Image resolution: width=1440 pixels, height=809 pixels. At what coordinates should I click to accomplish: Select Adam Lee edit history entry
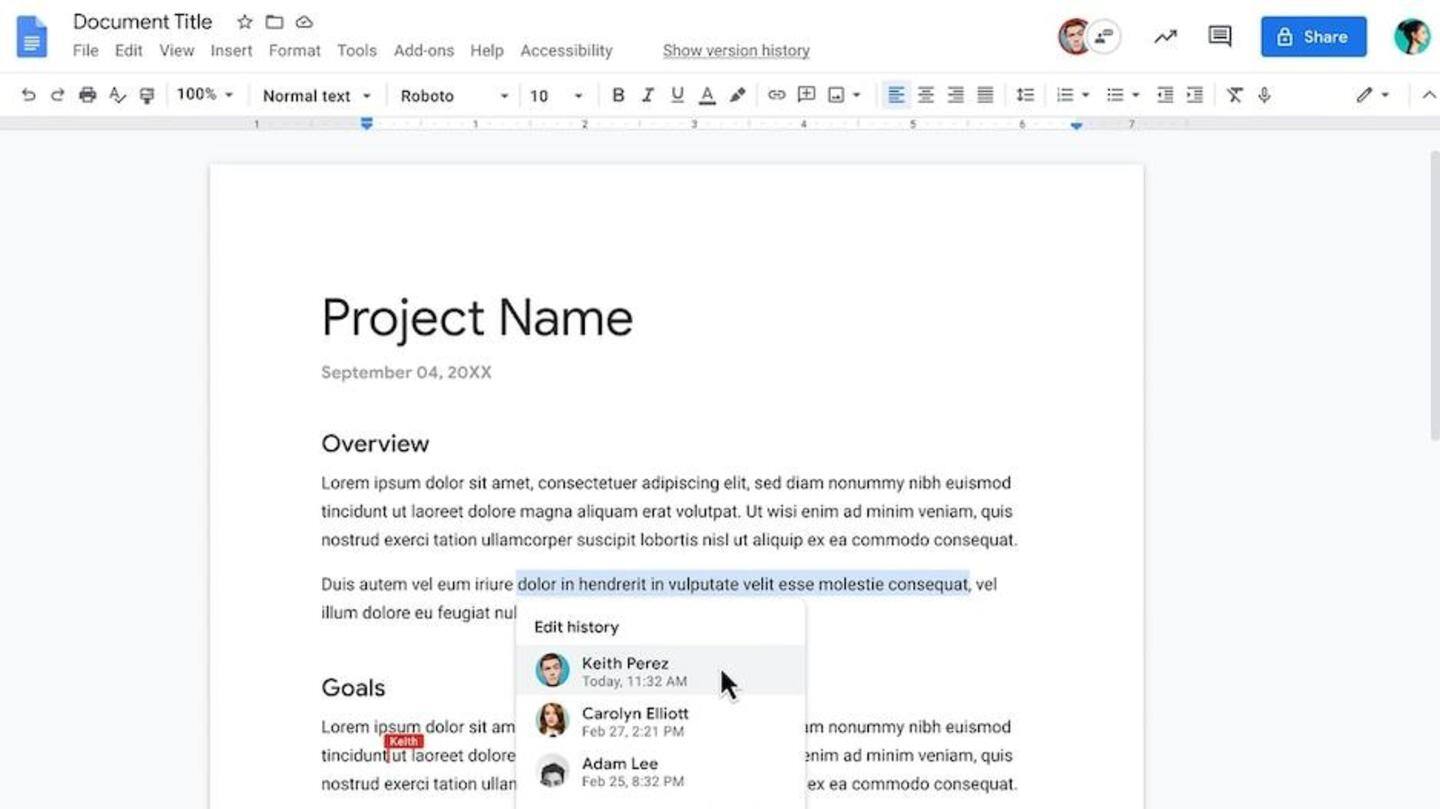pos(660,771)
